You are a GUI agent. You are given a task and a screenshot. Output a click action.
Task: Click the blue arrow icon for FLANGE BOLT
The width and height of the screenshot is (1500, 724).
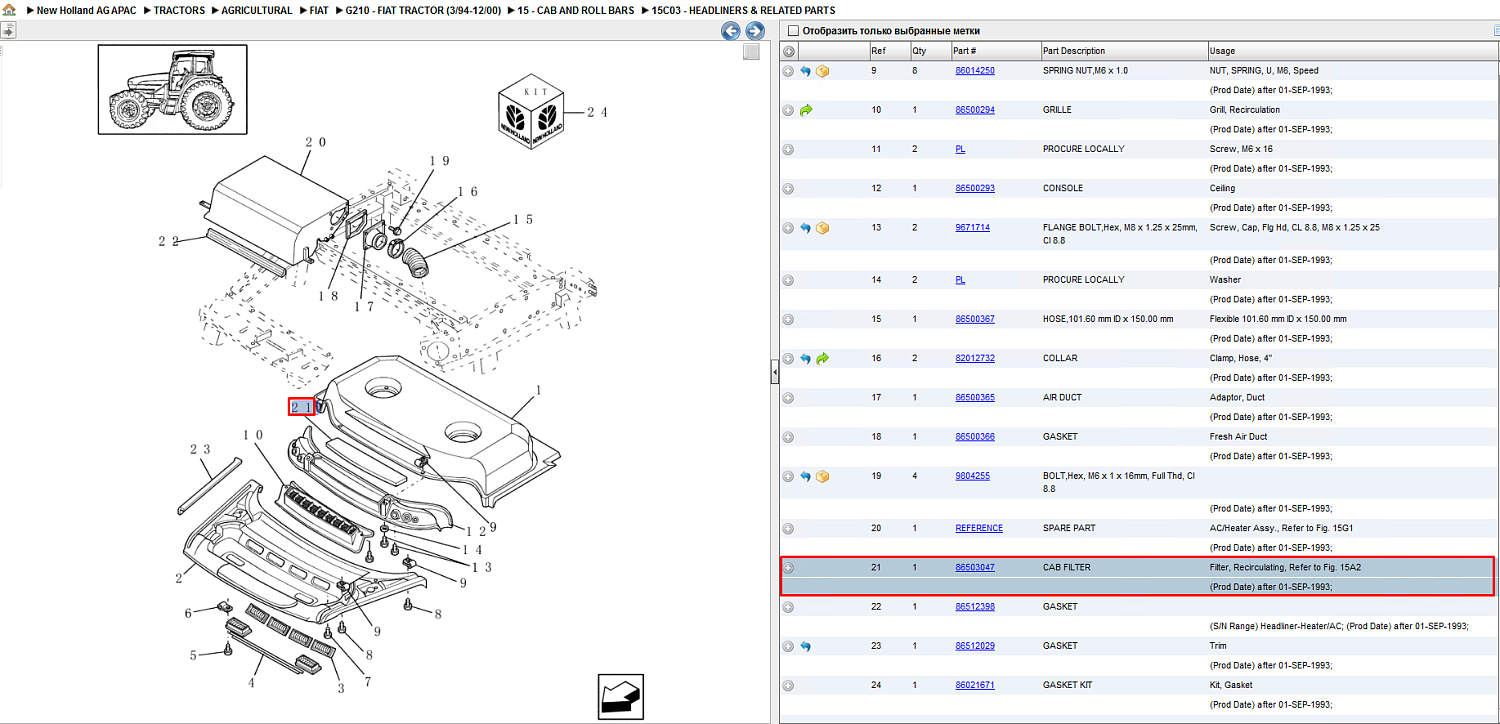coord(805,228)
